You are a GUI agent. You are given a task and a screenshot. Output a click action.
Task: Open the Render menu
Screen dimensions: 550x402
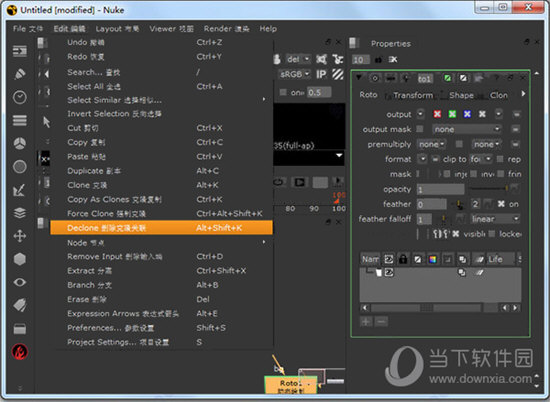coord(227,29)
